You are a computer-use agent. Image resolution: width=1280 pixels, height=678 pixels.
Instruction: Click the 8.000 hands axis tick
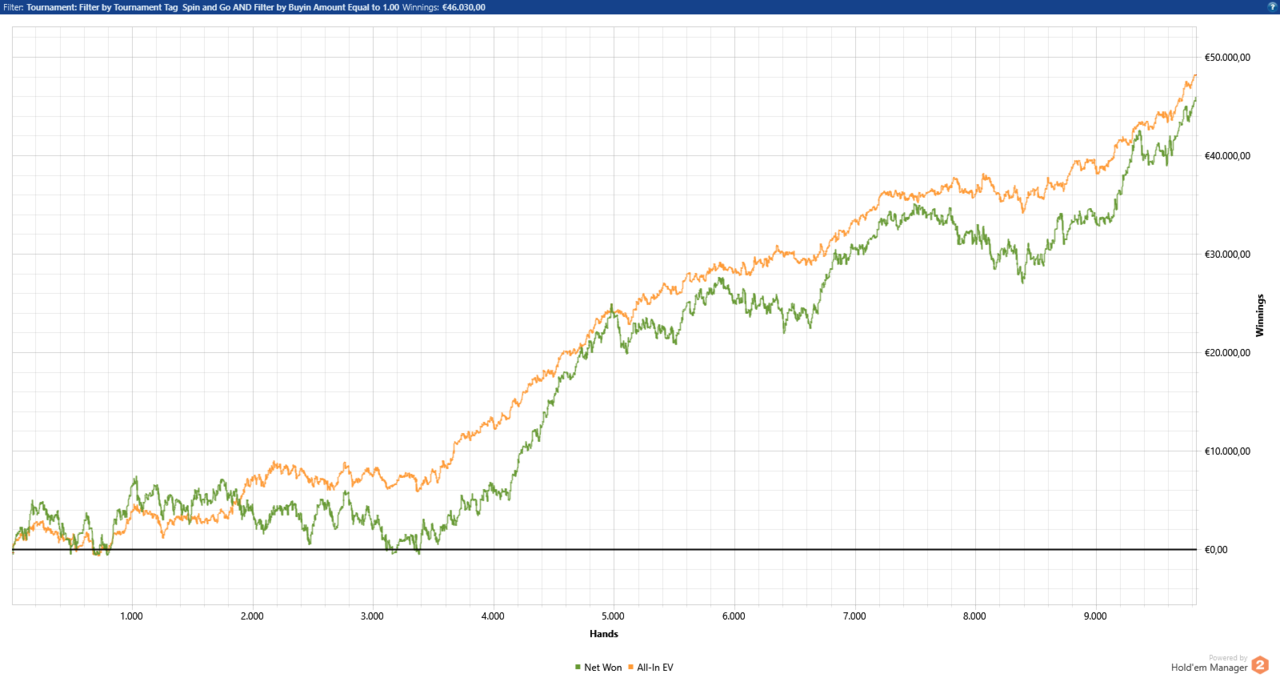975,617
